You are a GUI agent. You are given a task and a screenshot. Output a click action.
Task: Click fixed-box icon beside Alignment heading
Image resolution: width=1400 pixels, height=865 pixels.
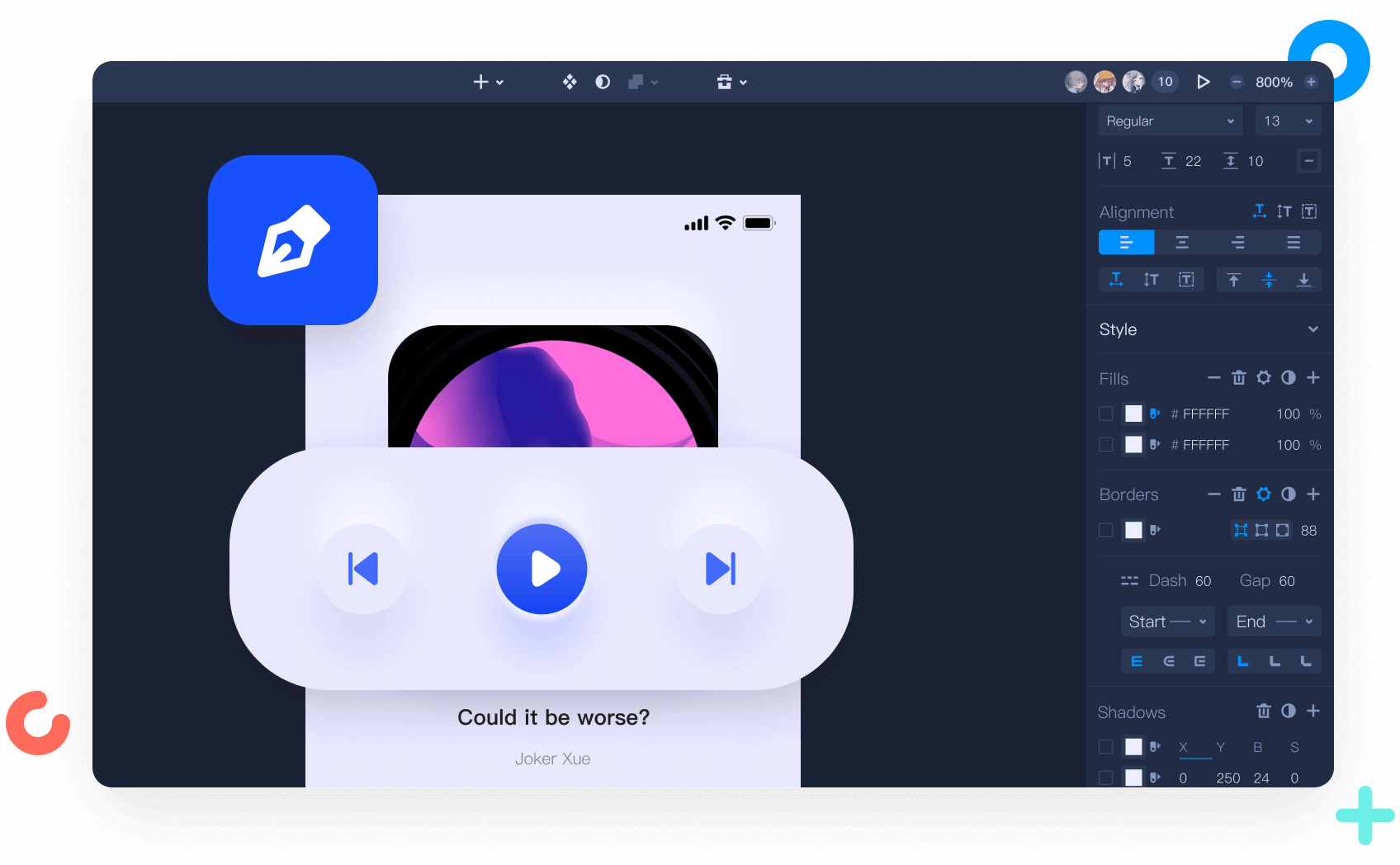(1309, 211)
